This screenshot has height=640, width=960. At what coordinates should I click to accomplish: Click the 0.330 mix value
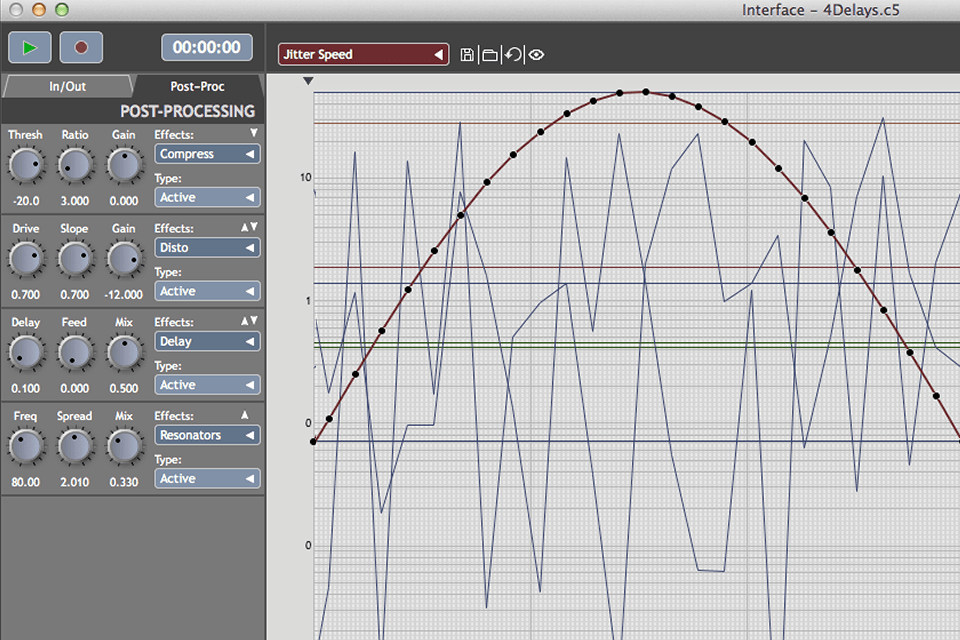coord(124,482)
